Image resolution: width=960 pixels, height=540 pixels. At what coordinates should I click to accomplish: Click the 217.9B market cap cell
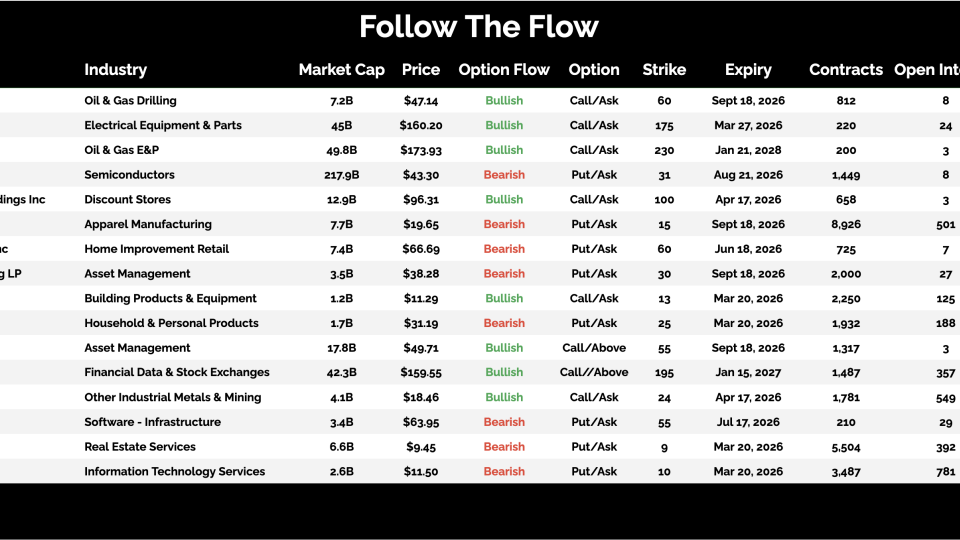click(x=341, y=175)
